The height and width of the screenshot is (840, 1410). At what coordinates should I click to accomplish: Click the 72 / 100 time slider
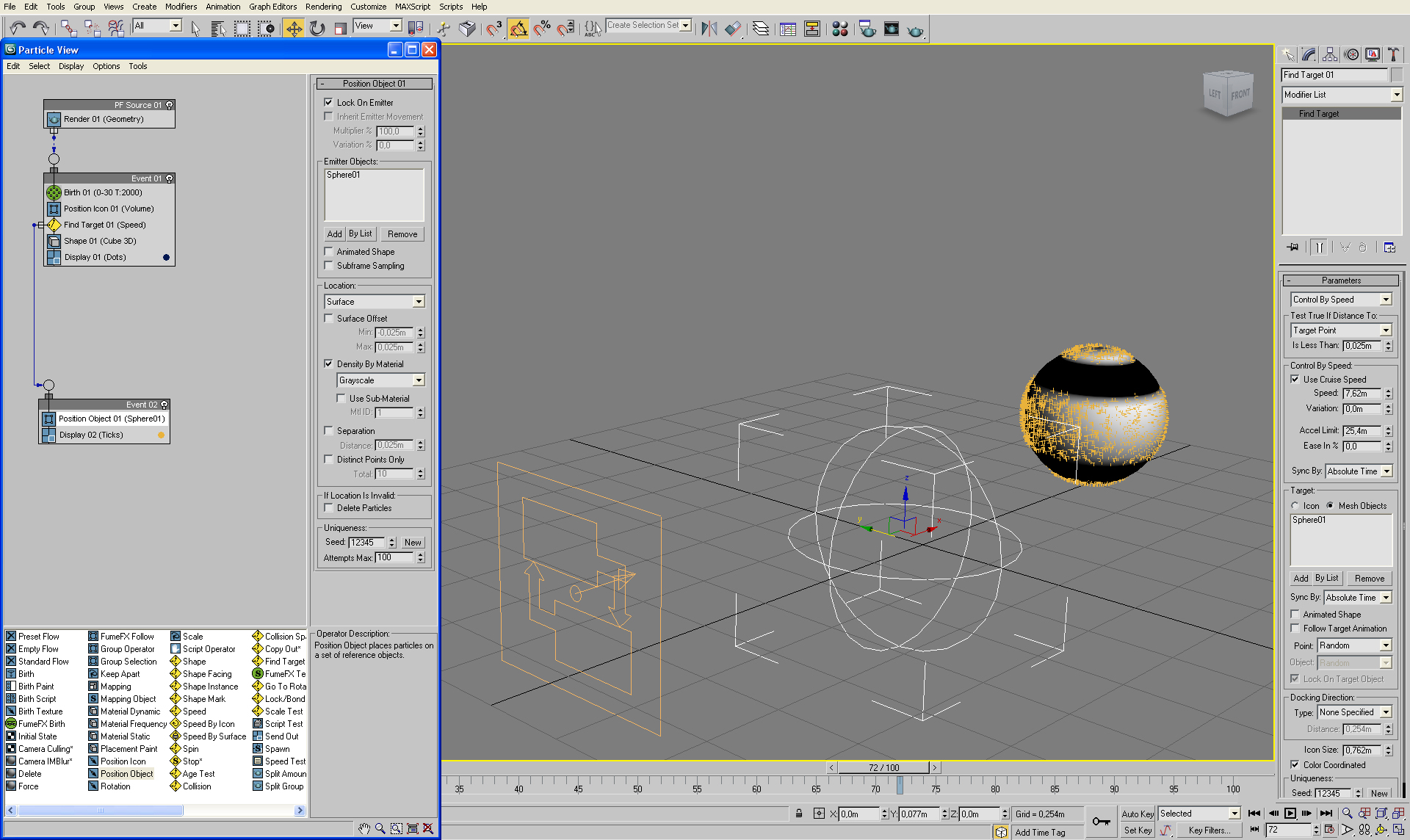[883, 768]
